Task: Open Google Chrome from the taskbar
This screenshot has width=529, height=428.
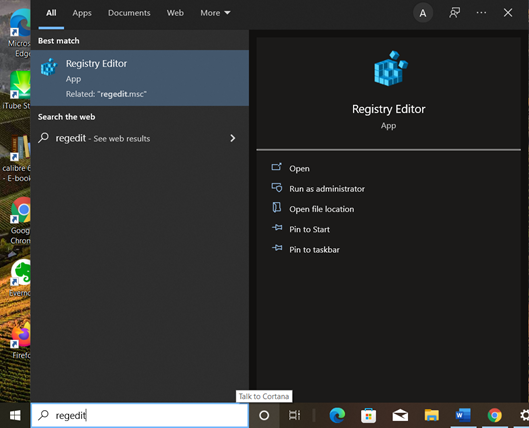Action: (x=495, y=415)
